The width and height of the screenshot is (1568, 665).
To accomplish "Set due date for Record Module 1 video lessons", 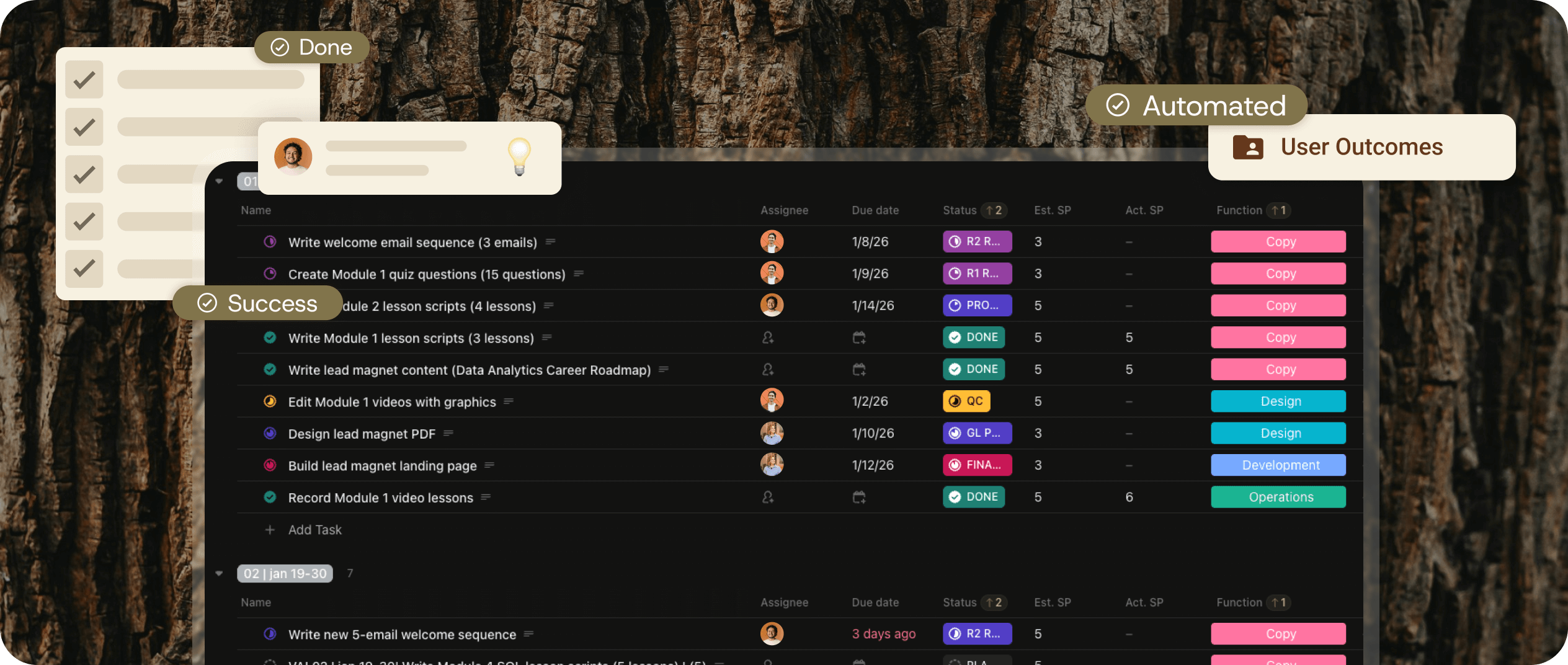I will tap(859, 498).
